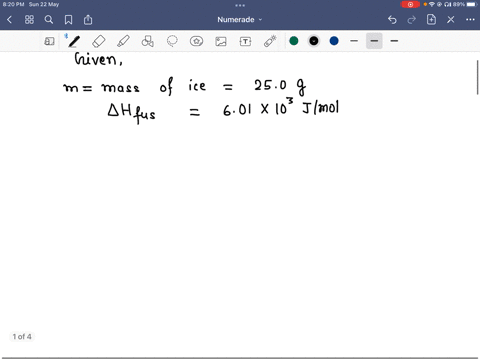The width and height of the screenshot is (480, 360).
Task: Select the Text box tool
Action: [x=245, y=41]
